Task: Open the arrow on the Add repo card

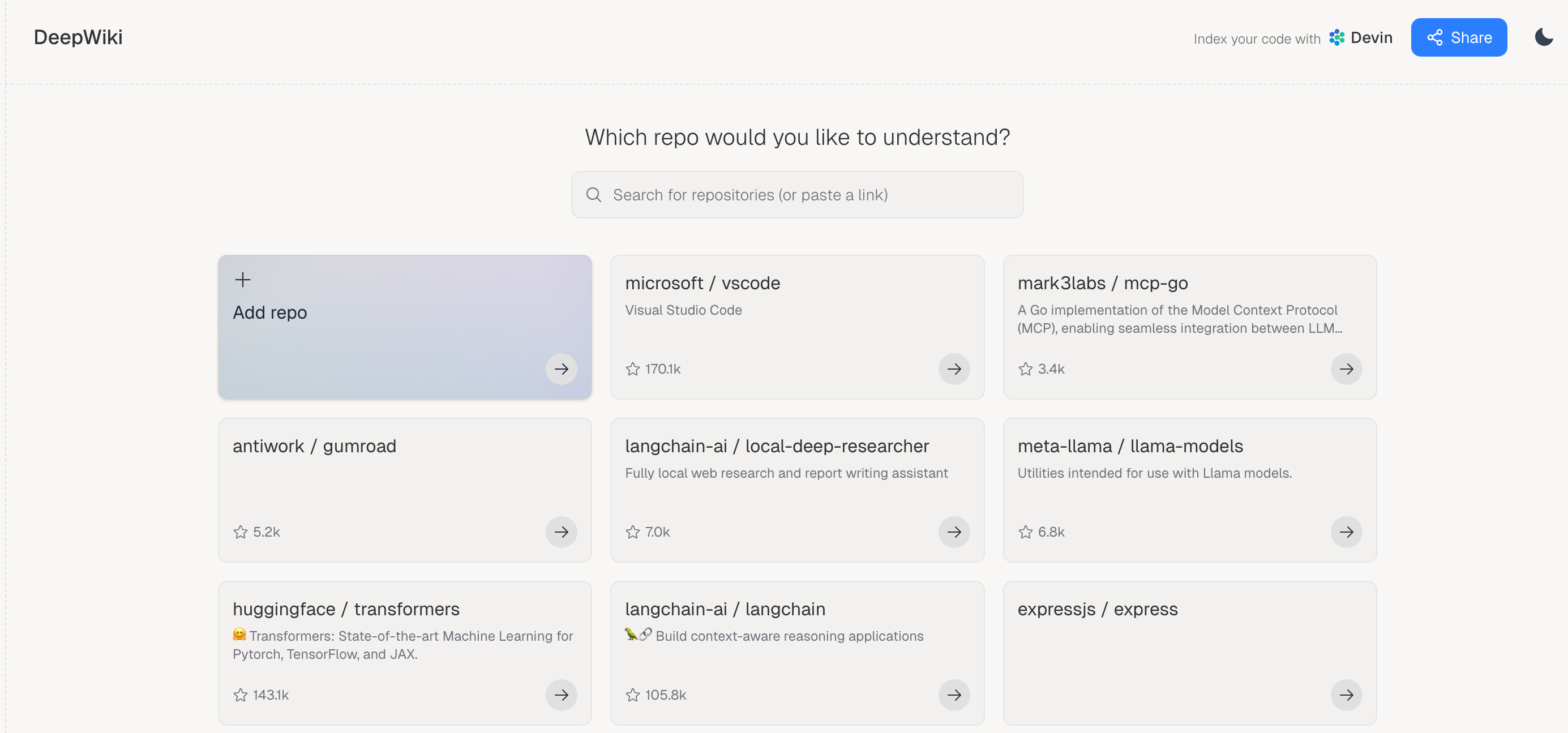Action: pos(561,369)
